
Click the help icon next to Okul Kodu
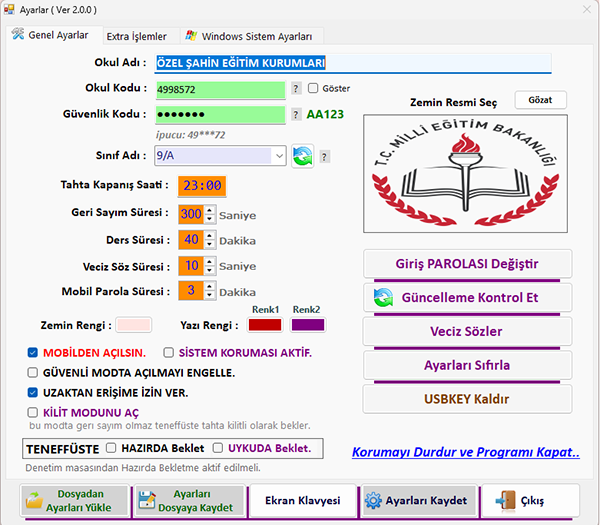pos(296,89)
